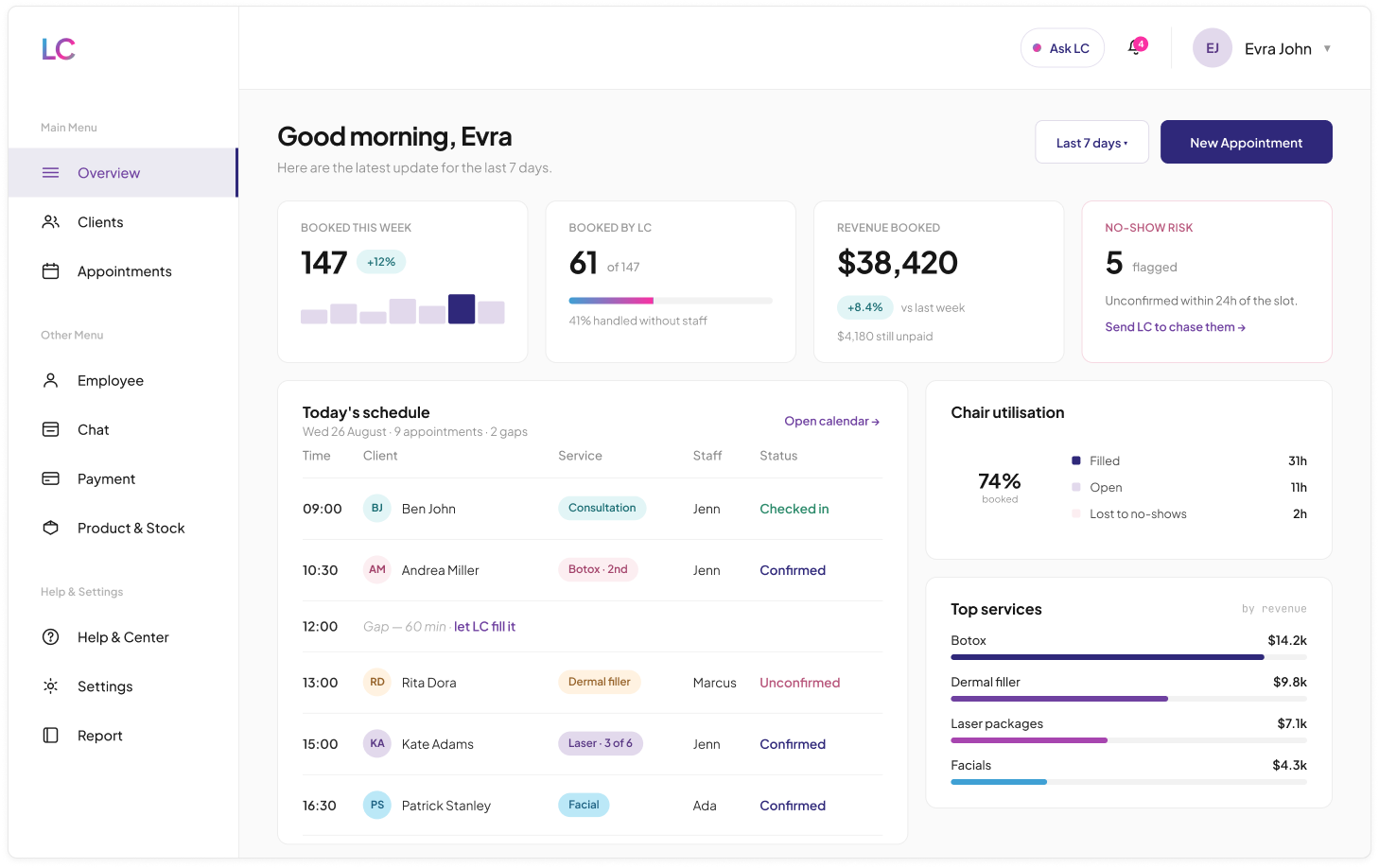Click the darkest bar in weekly bookings chart
The height and width of the screenshot is (868, 1379).
tap(462, 309)
